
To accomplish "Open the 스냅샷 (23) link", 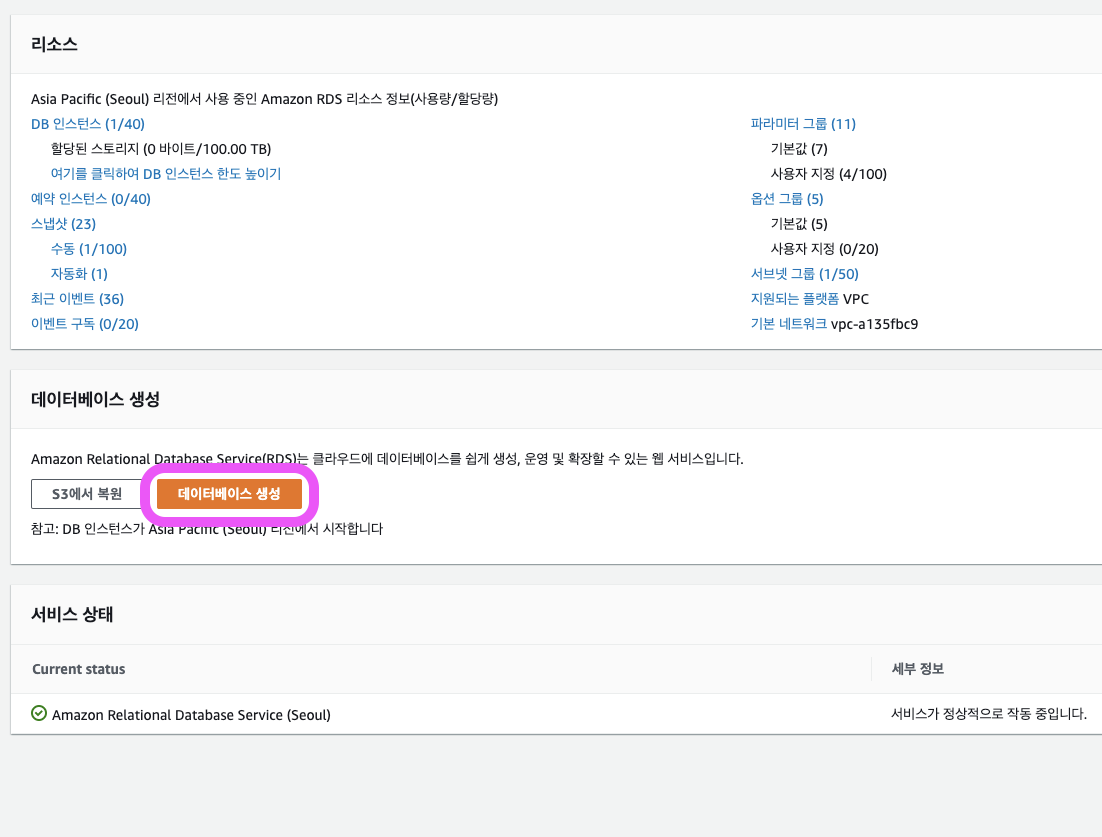I will point(63,224).
